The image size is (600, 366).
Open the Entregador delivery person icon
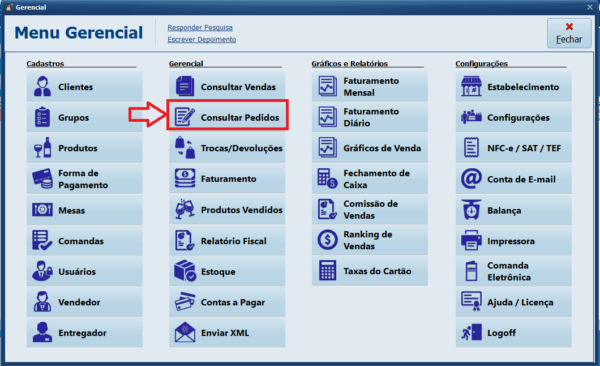pos(42,332)
